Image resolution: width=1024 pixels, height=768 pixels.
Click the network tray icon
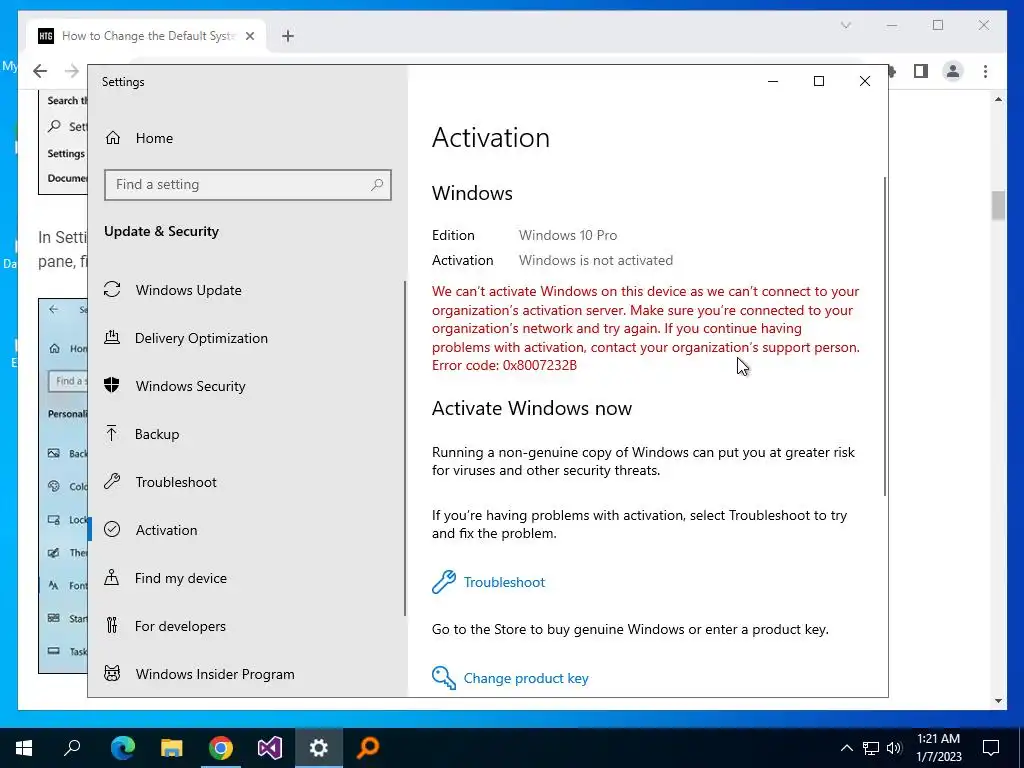[871, 748]
